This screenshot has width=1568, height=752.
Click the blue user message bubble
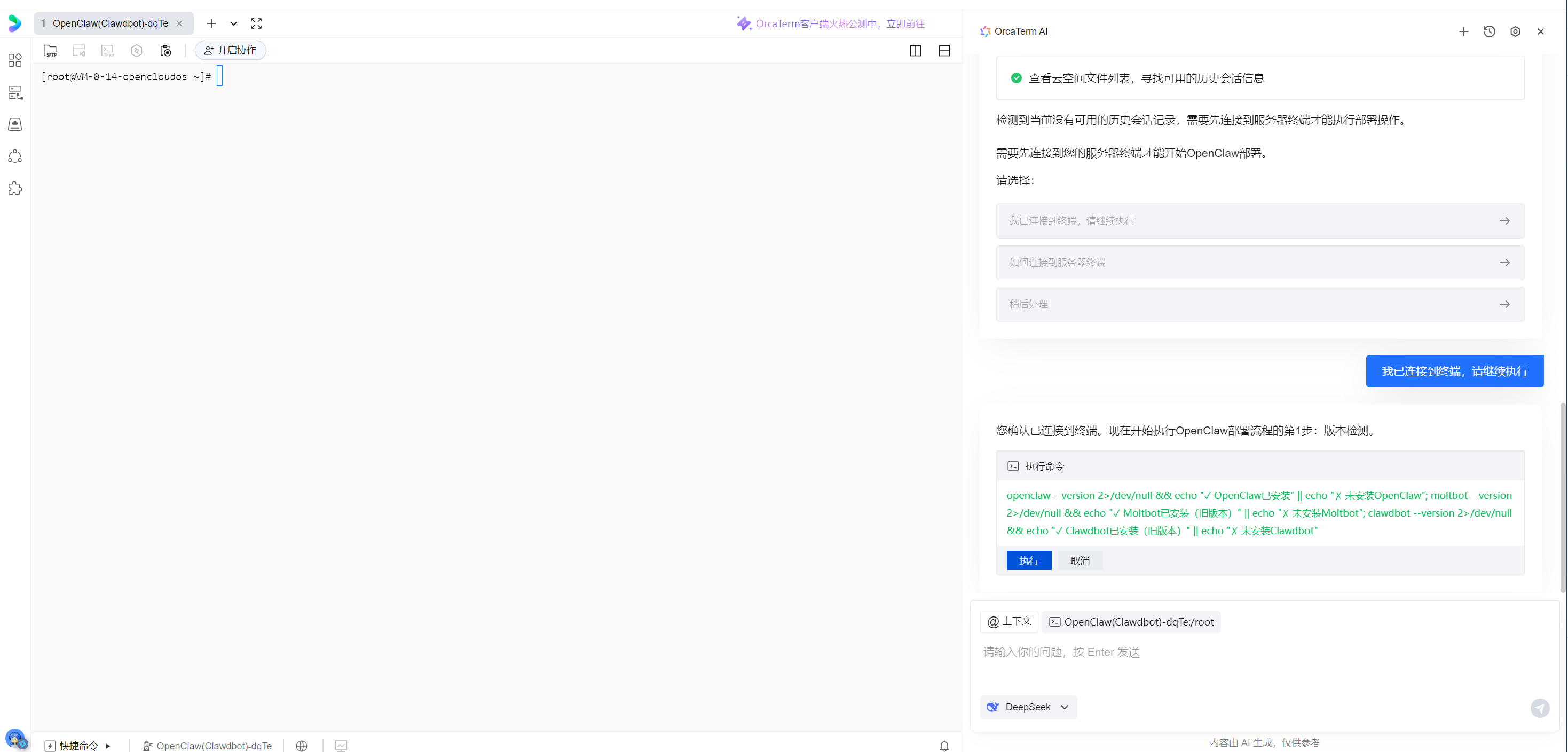1454,371
